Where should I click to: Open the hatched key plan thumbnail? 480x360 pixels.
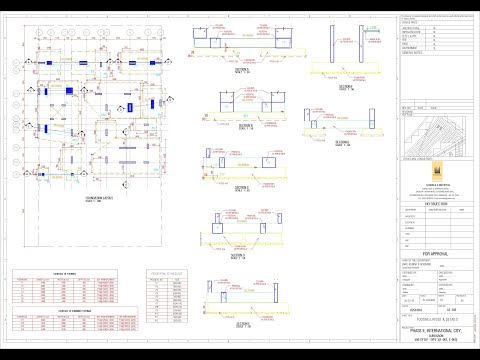coord(435,136)
